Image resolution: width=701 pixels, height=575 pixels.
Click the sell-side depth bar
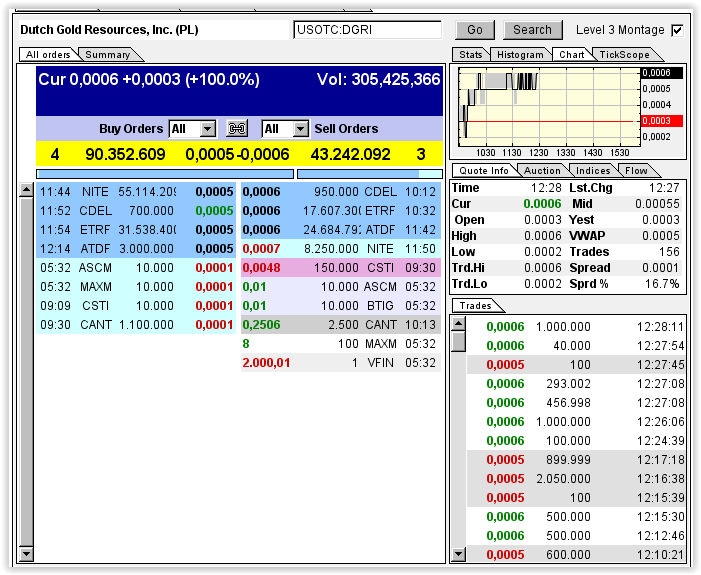click(370, 174)
